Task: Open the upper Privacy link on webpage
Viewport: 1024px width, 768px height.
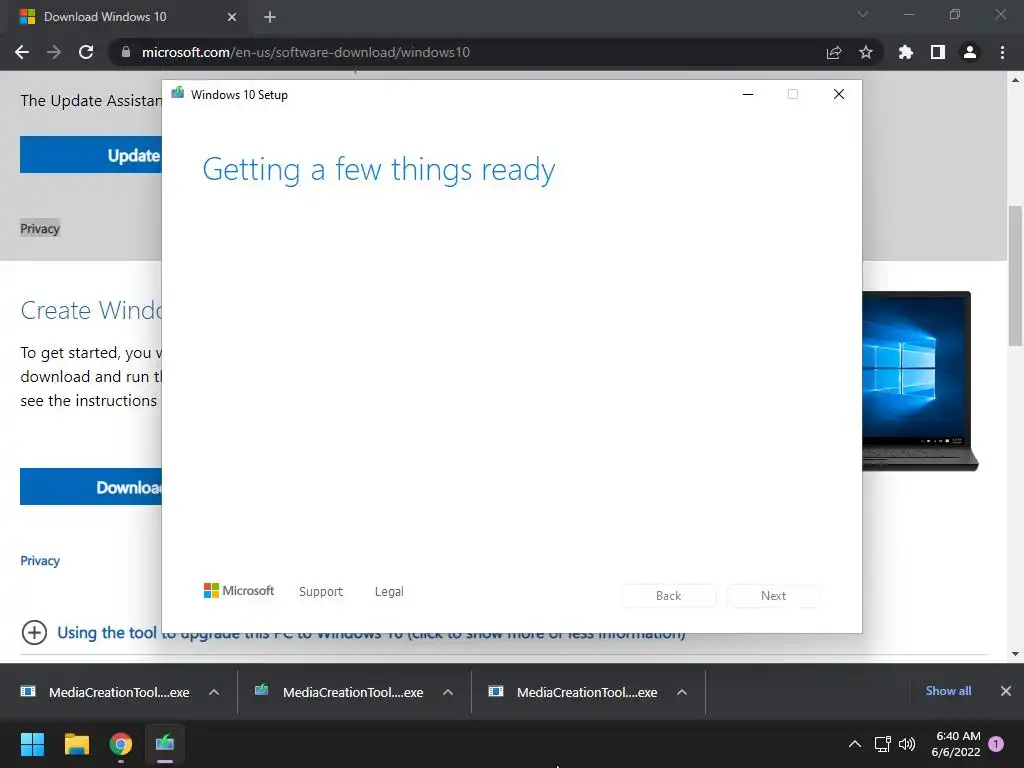Action: pos(40,229)
